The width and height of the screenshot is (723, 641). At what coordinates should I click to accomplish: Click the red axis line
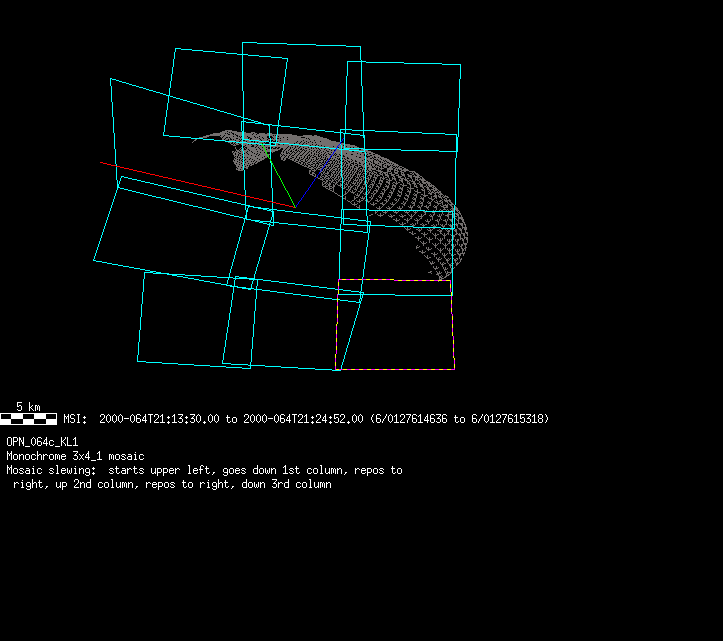(197, 185)
